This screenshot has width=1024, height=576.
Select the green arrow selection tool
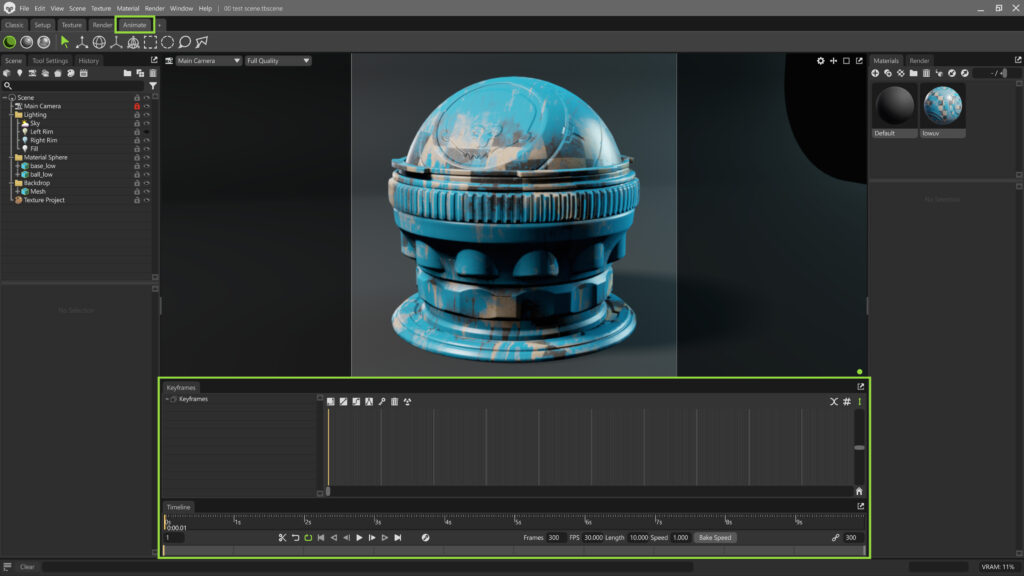[65, 42]
